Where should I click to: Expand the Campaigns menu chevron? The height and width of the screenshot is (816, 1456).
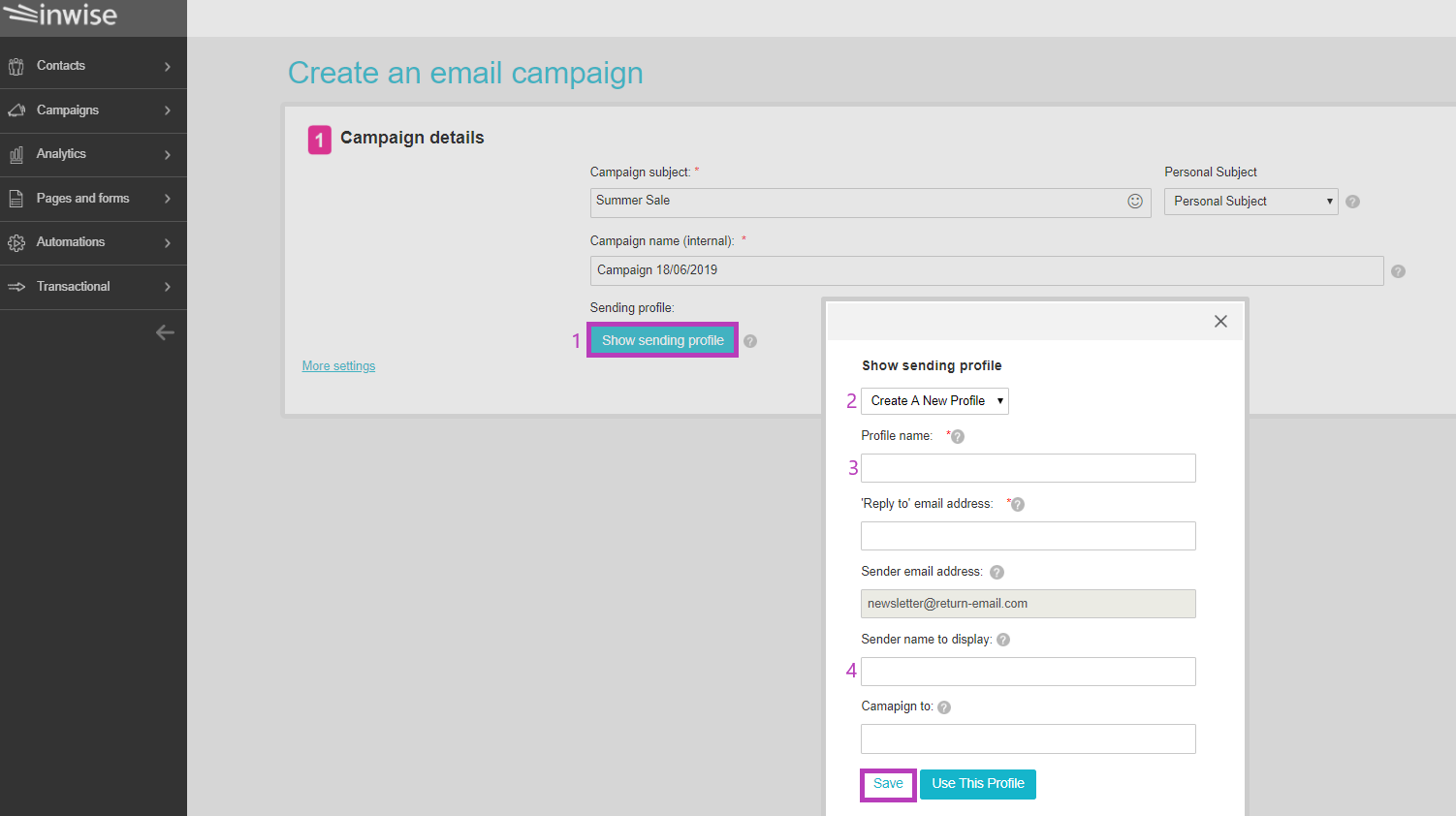(x=165, y=110)
